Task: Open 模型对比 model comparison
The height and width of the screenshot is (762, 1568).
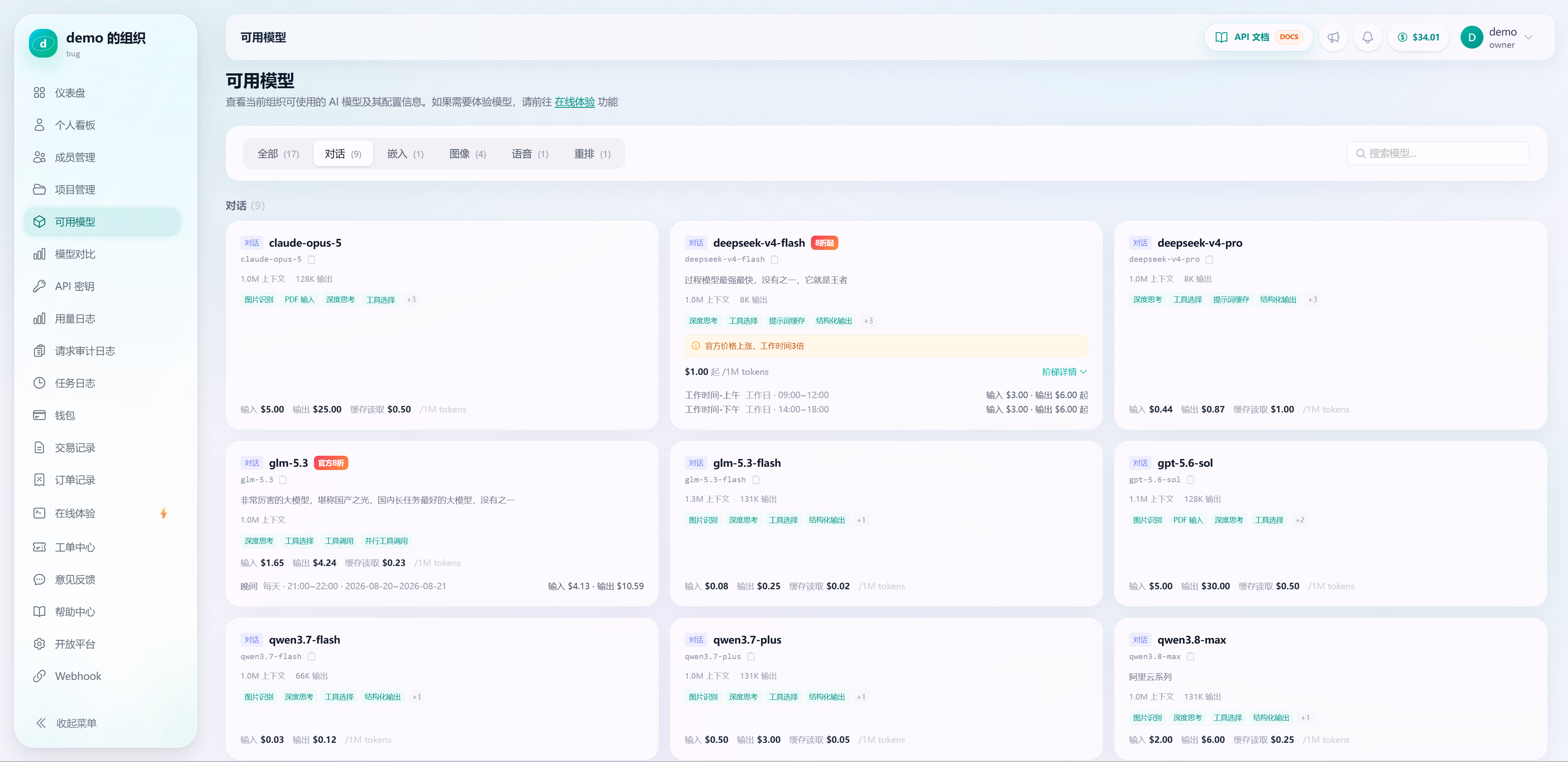Action: point(102,254)
